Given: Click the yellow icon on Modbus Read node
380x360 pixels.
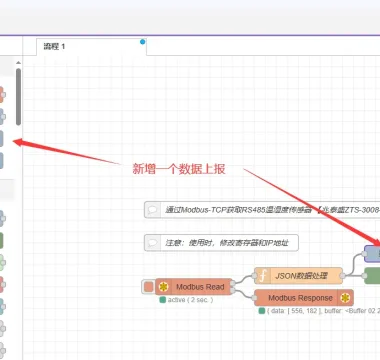Looking at the screenshot, I should click(163, 287).
